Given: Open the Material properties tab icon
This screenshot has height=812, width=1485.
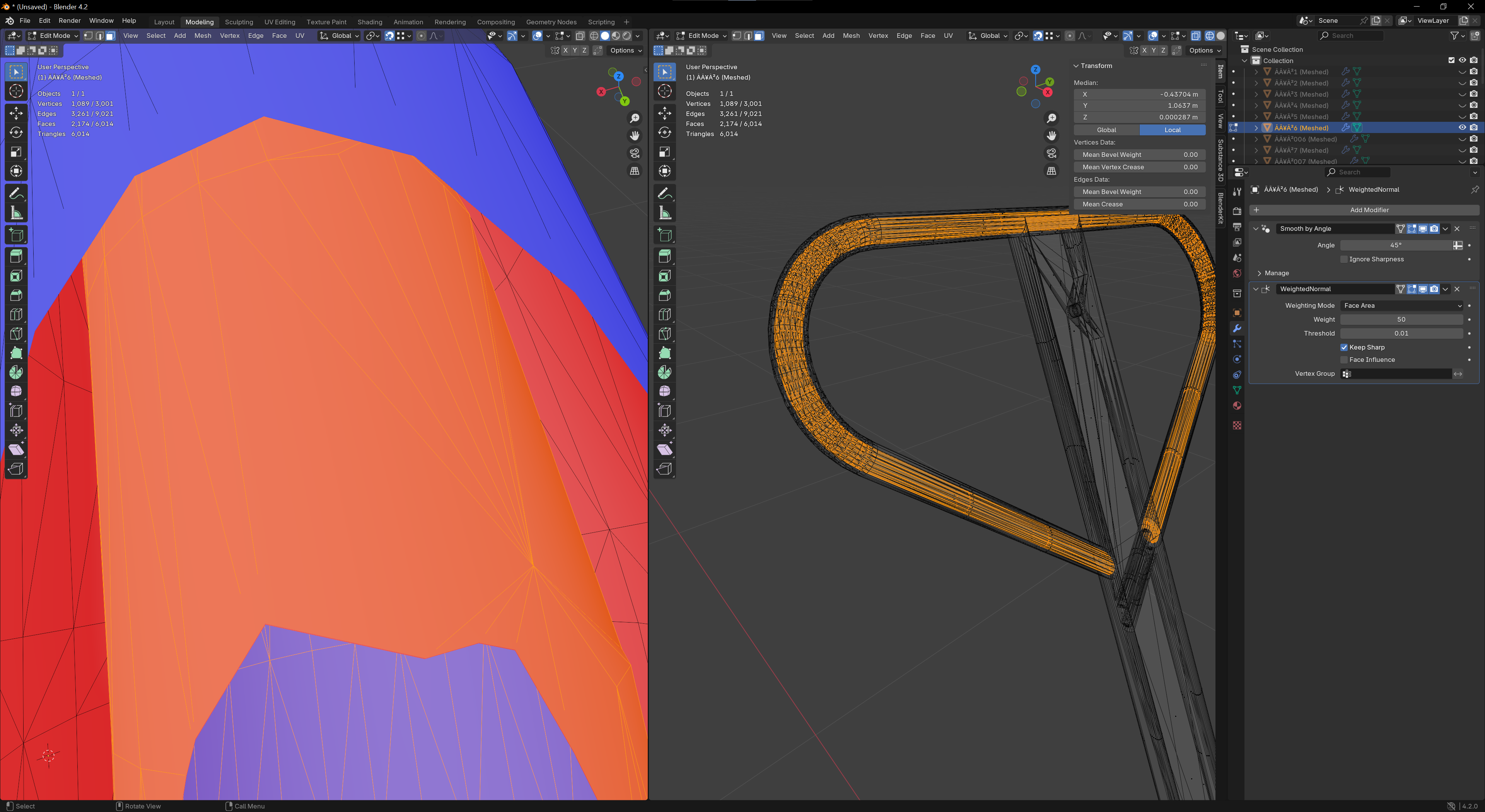Looking at the screenshot, I should point(1237,406).
